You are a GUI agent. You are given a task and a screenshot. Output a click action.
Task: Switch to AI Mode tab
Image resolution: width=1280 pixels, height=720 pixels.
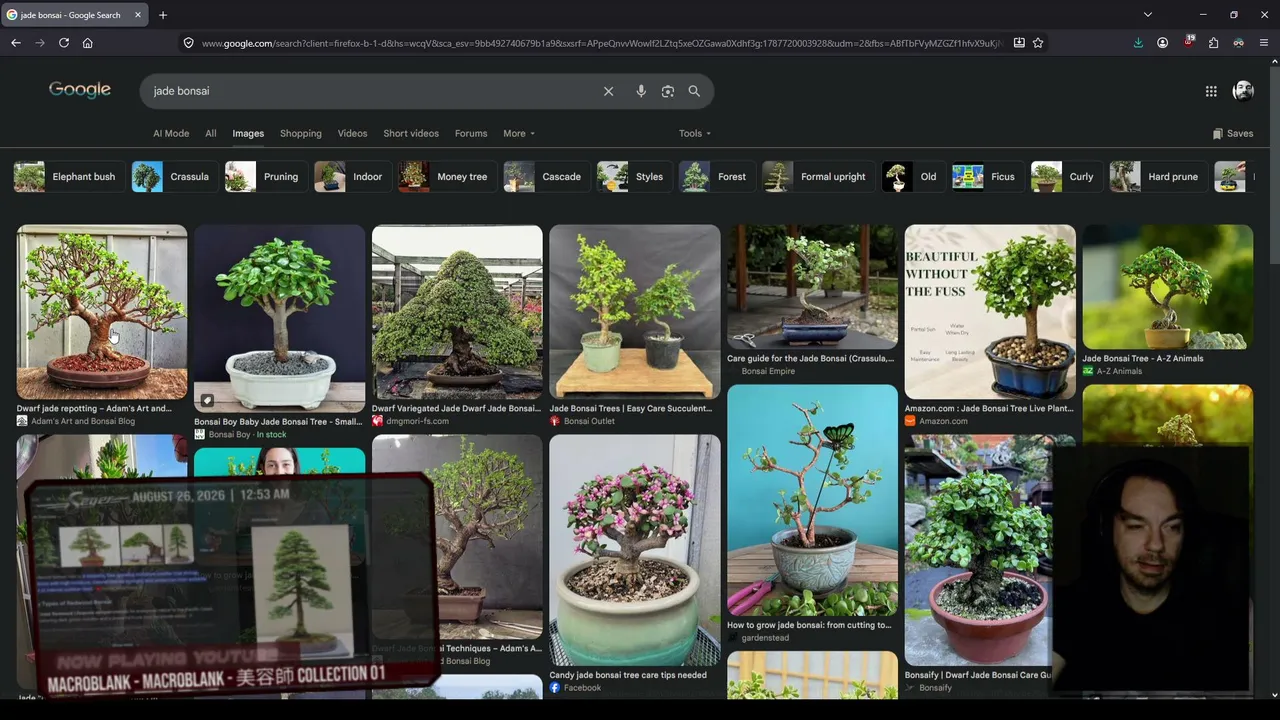tap(171, 133)
